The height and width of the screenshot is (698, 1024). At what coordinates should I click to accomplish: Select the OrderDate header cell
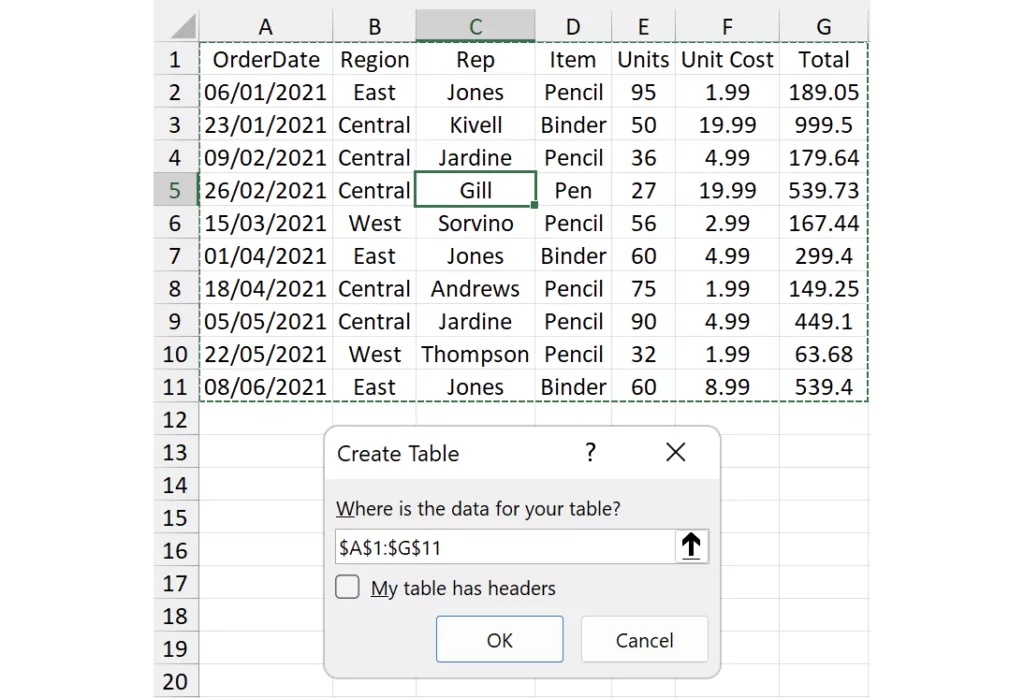266,60
